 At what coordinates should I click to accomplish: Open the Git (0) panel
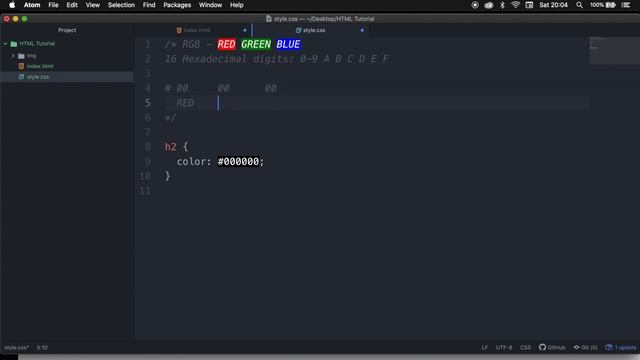click(585, 348)
